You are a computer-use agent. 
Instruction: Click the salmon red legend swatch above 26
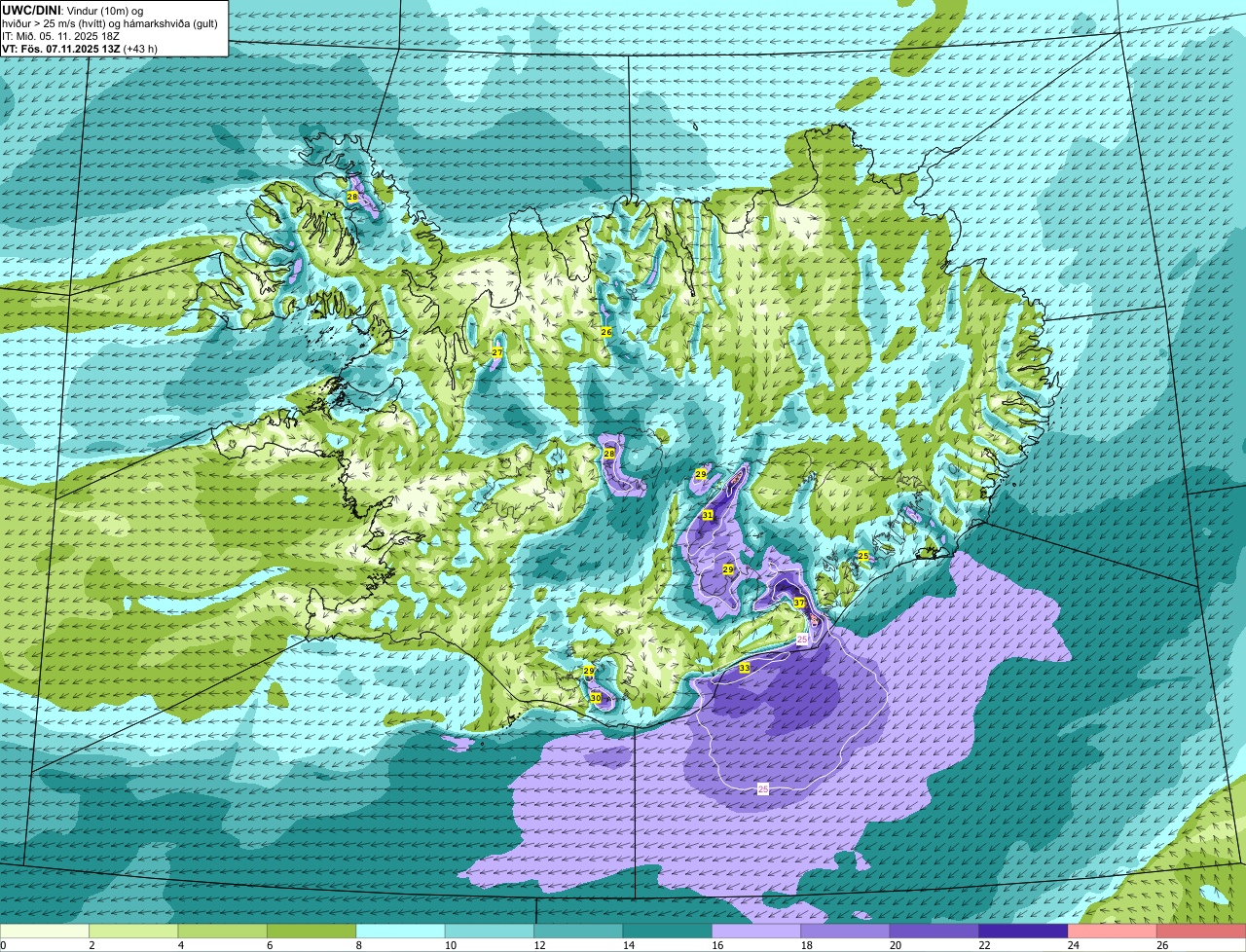tap(1202, 932)
